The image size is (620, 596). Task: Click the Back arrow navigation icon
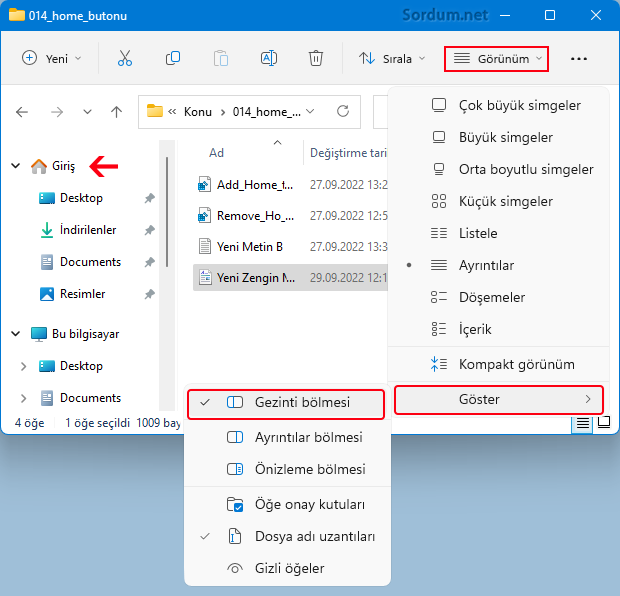click(x=23, y=112)
